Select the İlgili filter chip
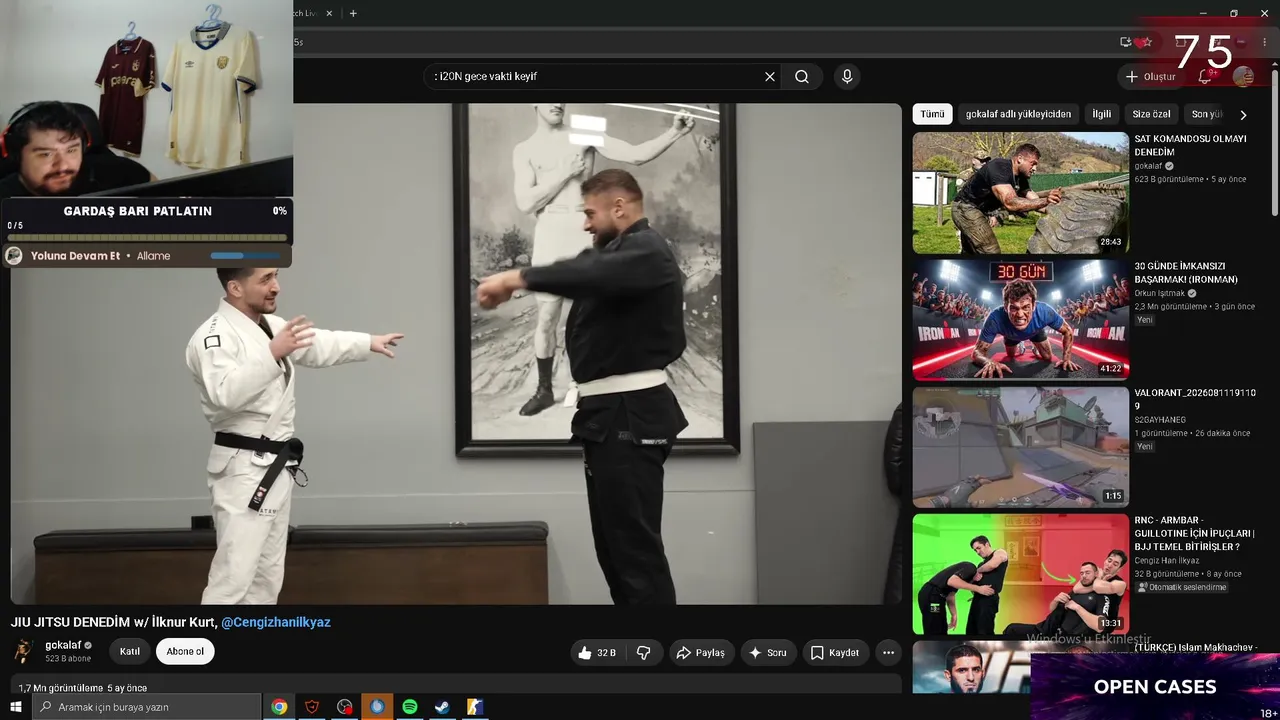Screen dimensions: 1280x720 click(1101, 114)
